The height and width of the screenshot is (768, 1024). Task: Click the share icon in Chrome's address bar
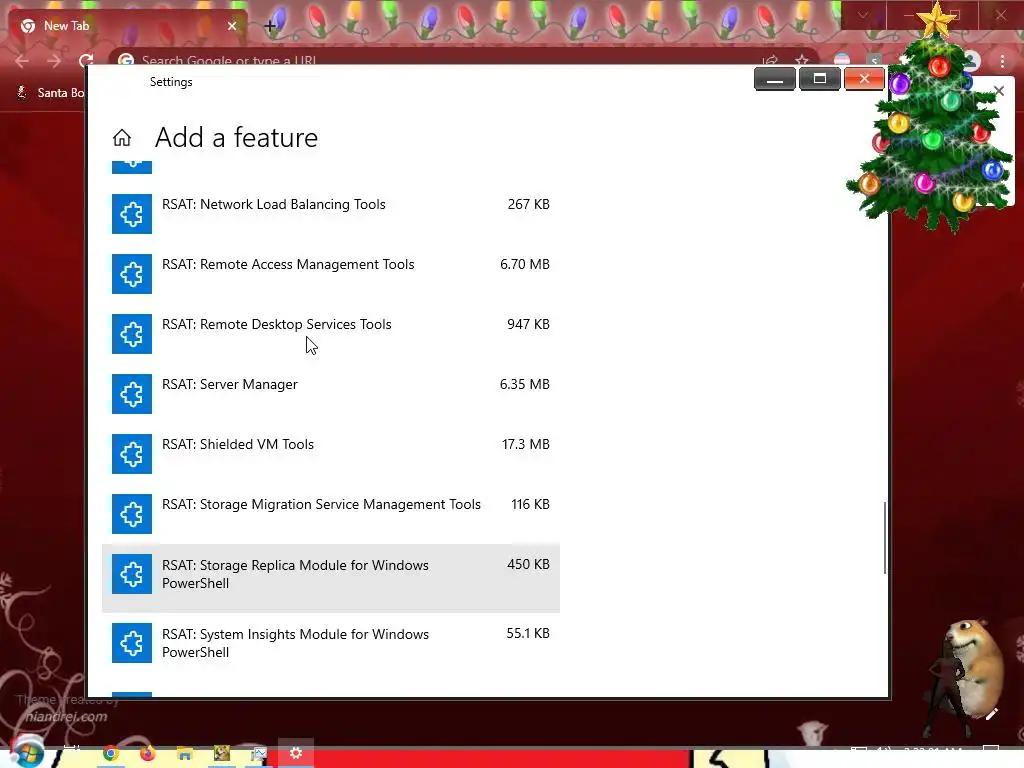click(x=771, y=61)
